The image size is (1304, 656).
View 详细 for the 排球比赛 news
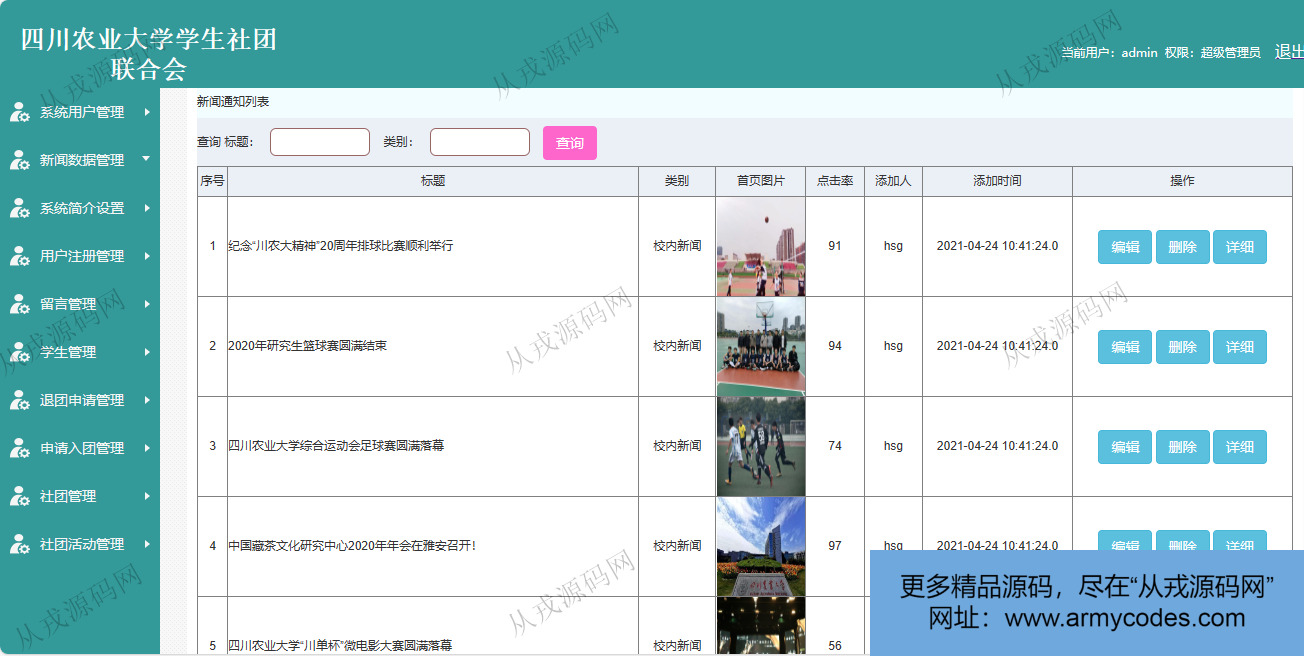coord(1240,247)
